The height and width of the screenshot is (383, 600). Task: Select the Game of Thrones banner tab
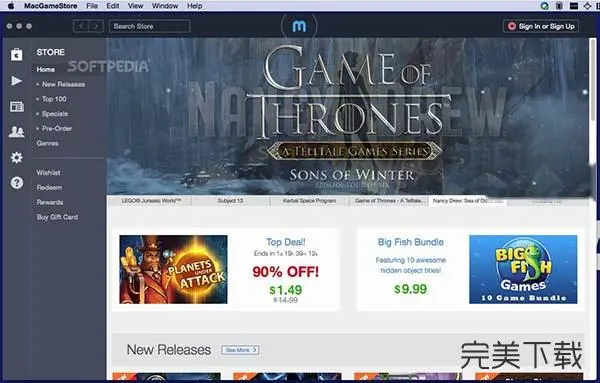(389, 201)
